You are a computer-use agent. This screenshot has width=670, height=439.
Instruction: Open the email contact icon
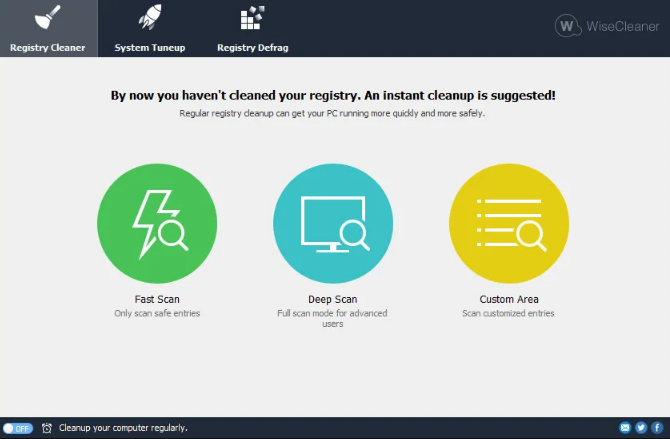click(x=625, y=427)
